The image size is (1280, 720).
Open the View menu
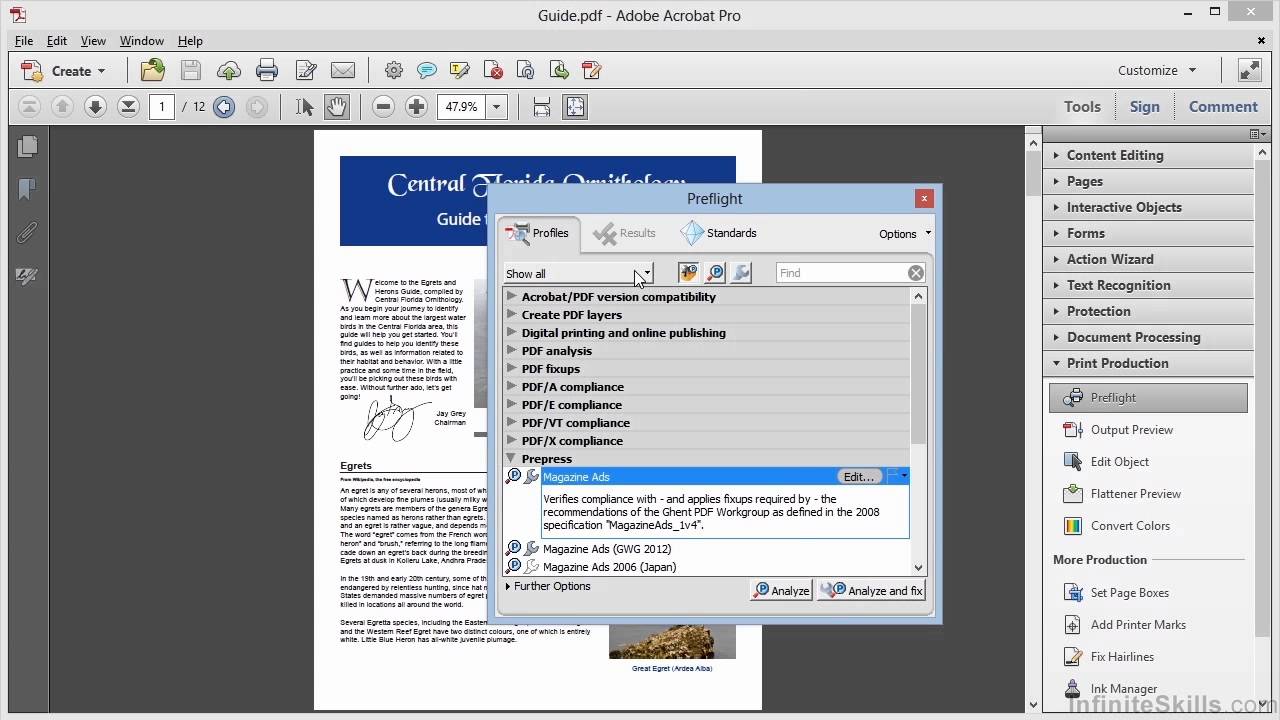(x=93, y=41)
